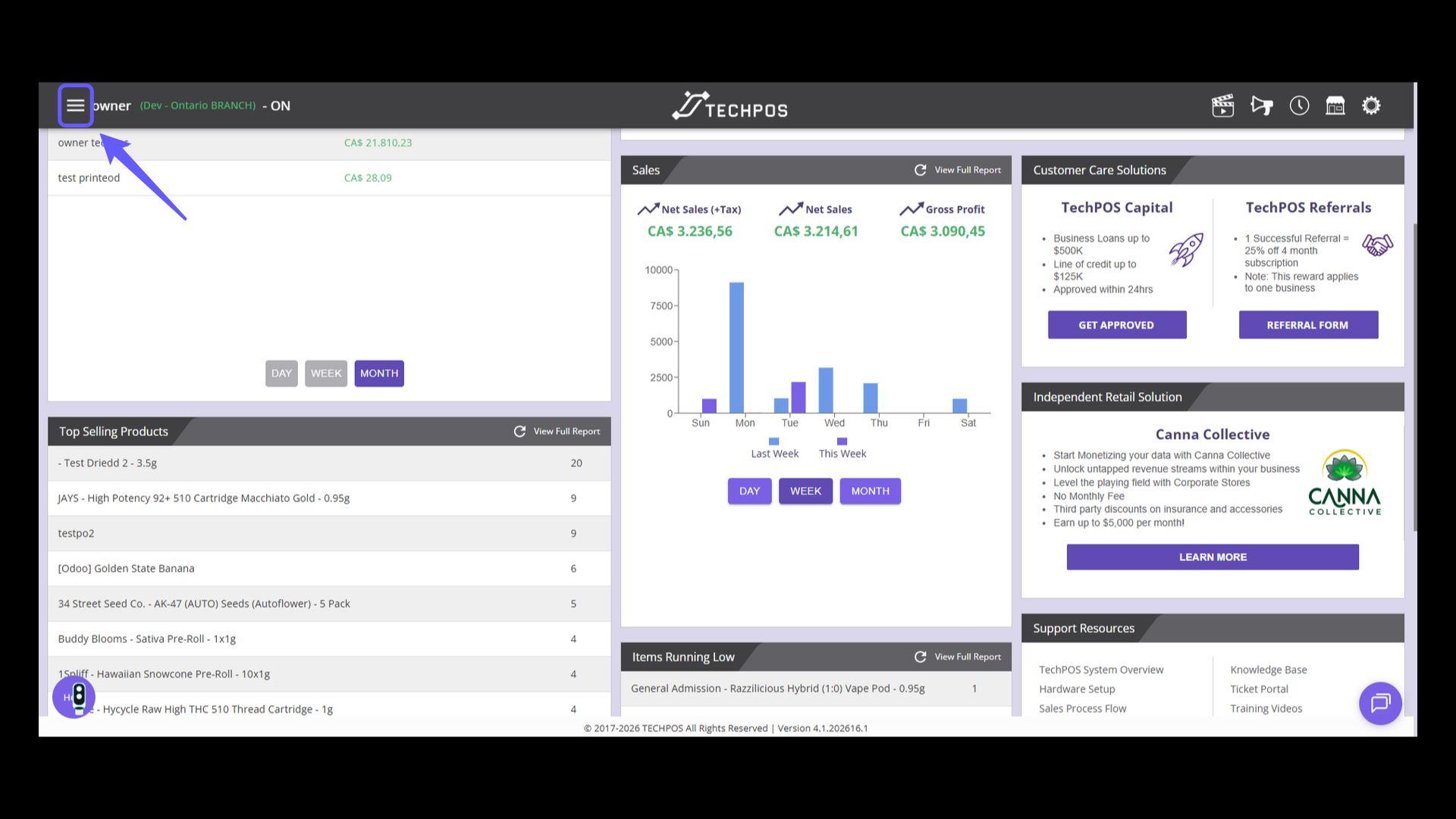
Task: View Full Report for Sales
Action: coord(968,170)
